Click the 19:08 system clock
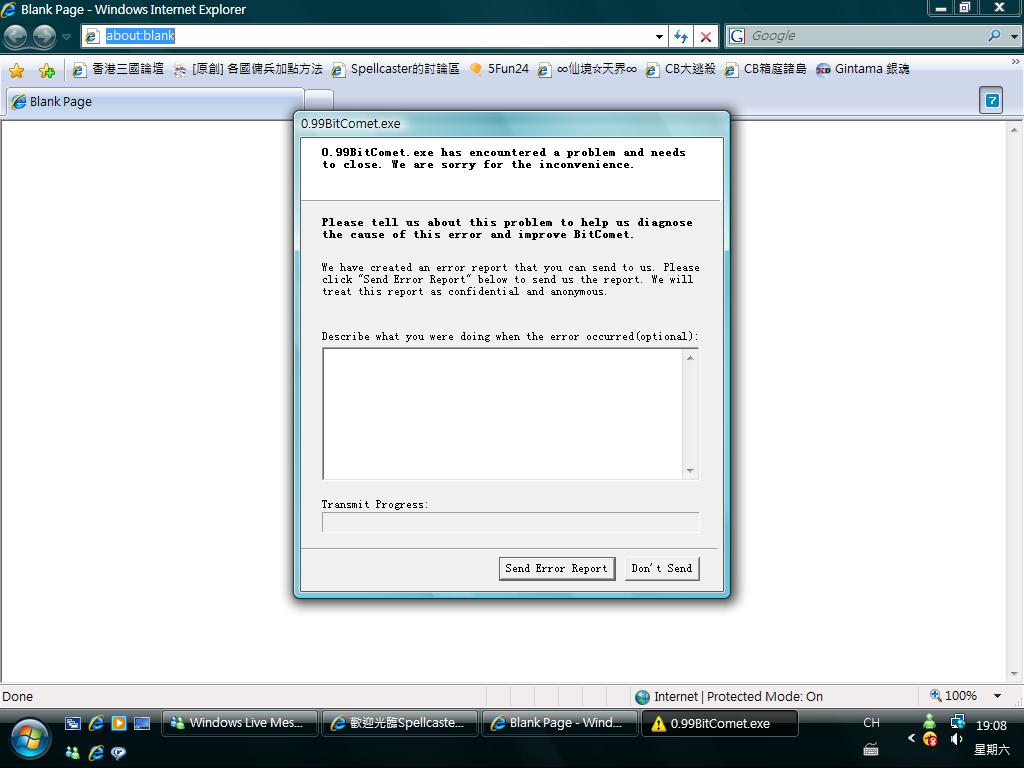This screenshot has width=1024, height=768. point(991,726)
